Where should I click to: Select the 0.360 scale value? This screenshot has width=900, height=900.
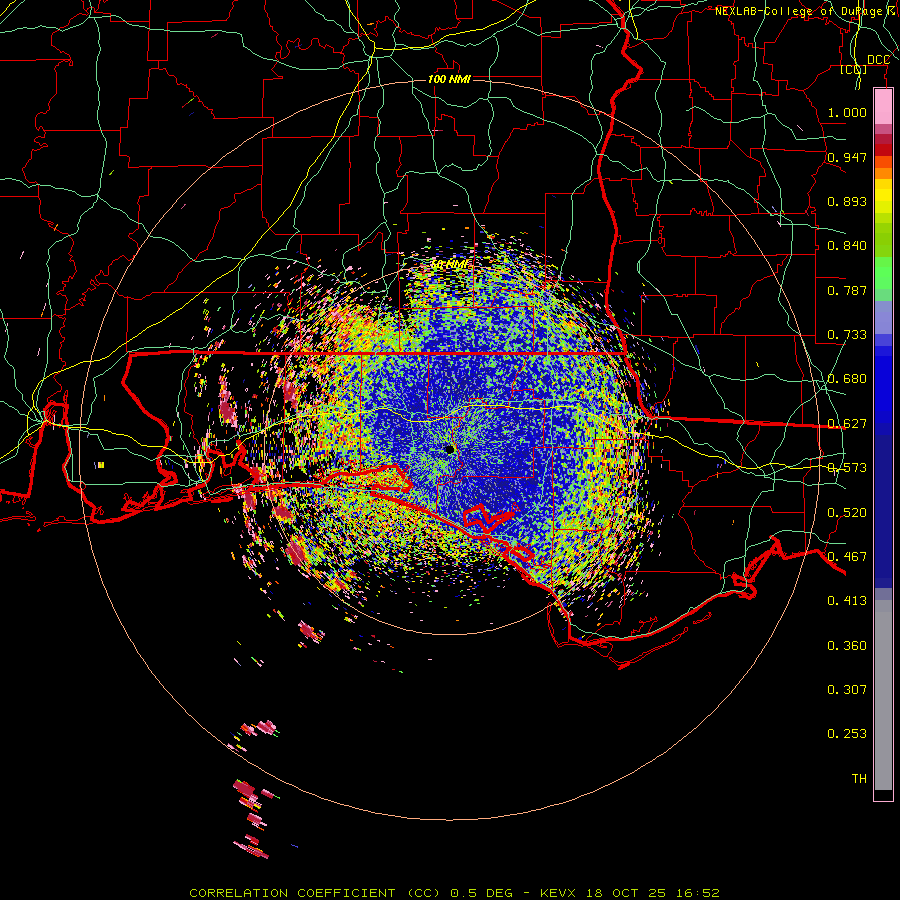(x=847, y=646)
